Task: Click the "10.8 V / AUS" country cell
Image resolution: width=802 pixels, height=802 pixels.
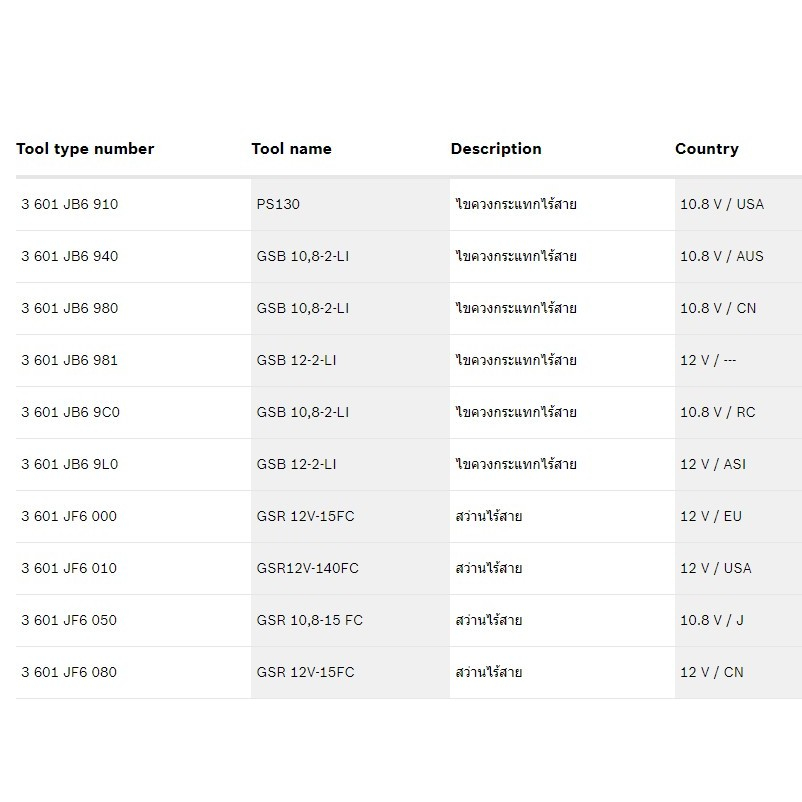Action: click(722, 256)
